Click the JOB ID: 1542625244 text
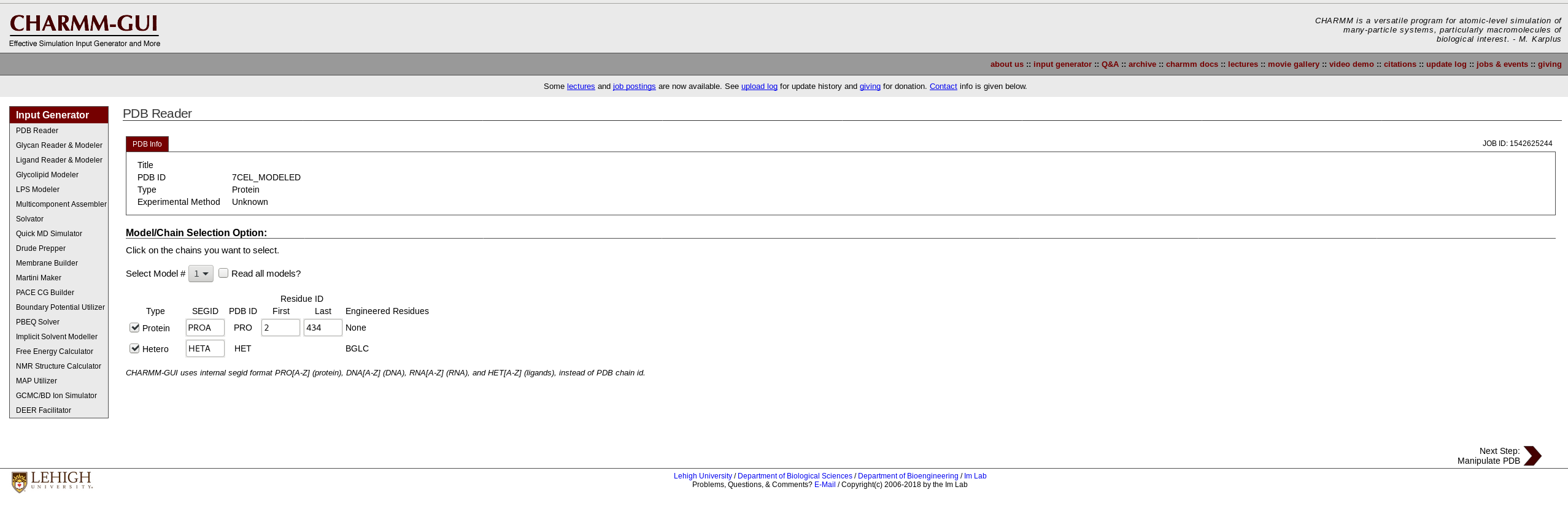This screenshot has height=530, width=1568. pyautogui.click(x=1517, y=144)
